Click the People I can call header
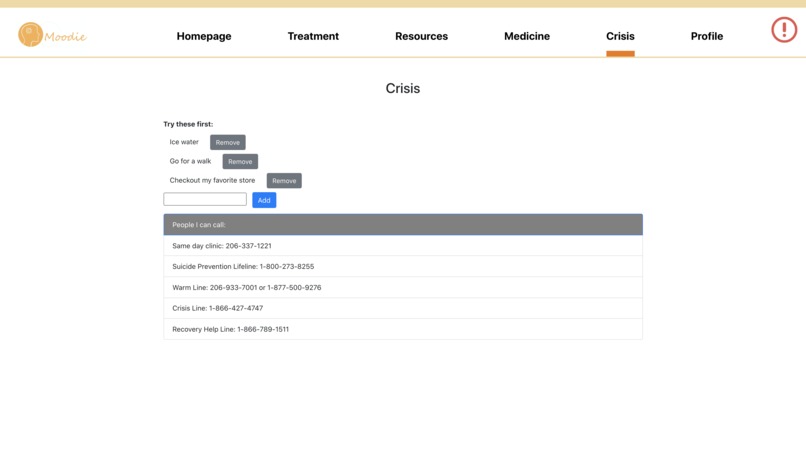Image resolution: width=806 pixels, height=450 pixels. (x=403, y=225)
